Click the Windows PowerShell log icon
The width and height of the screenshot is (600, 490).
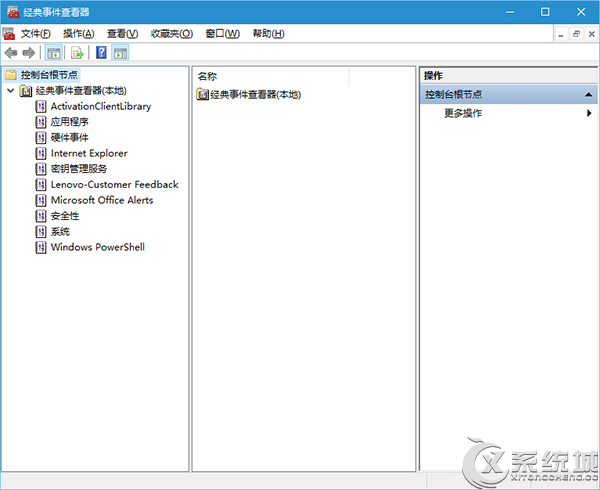point(41,247)
